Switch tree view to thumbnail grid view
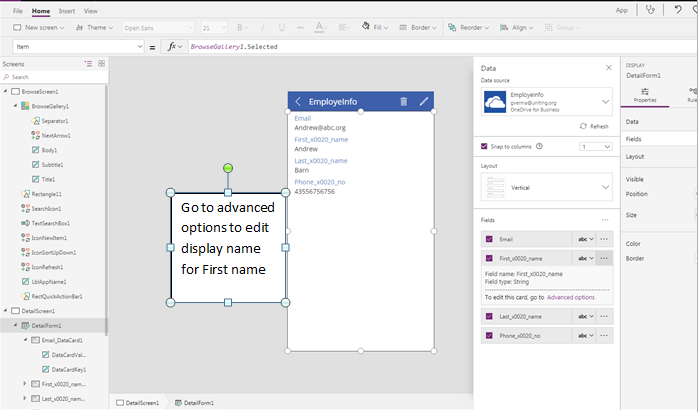This screenshot has height=412, width=698. pyautogui.click(x=101, y=63)
